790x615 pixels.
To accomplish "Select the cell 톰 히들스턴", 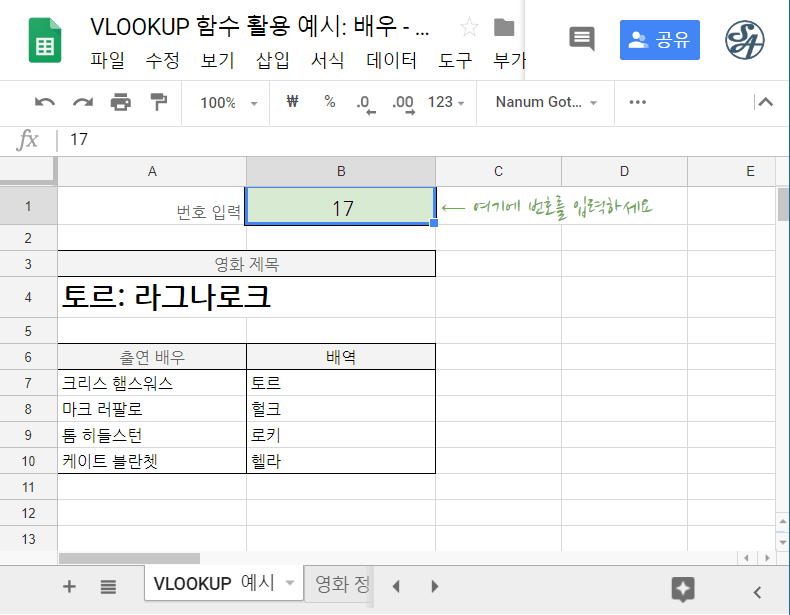I will click(152, 435).
